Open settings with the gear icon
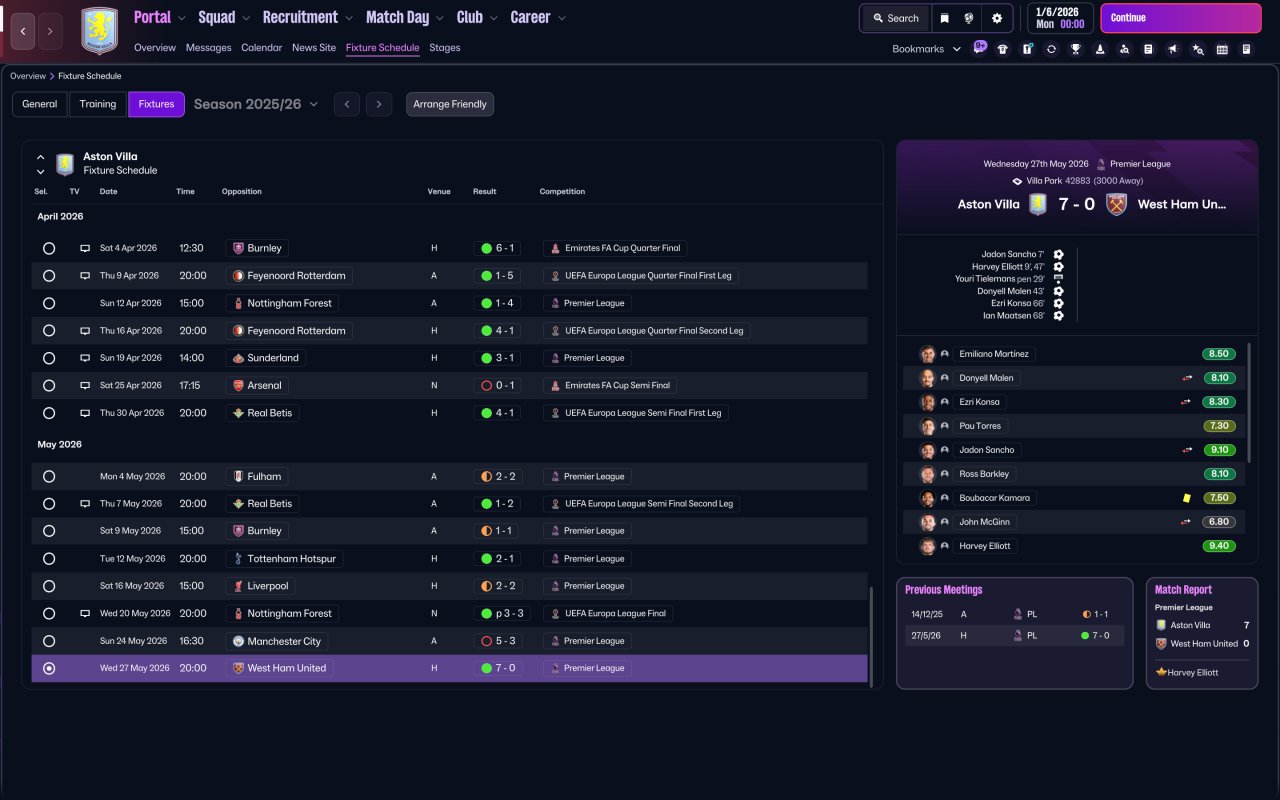This screenshot has width=1280, height=800. pos(997,18)
